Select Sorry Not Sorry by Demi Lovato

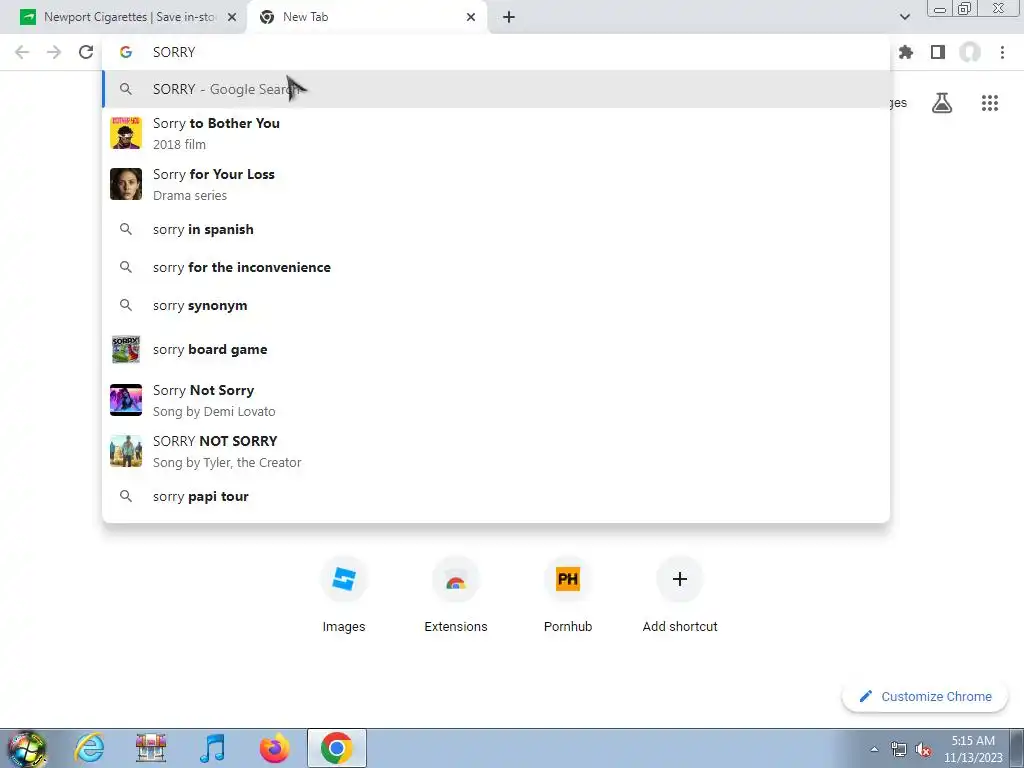pos(496,400)
